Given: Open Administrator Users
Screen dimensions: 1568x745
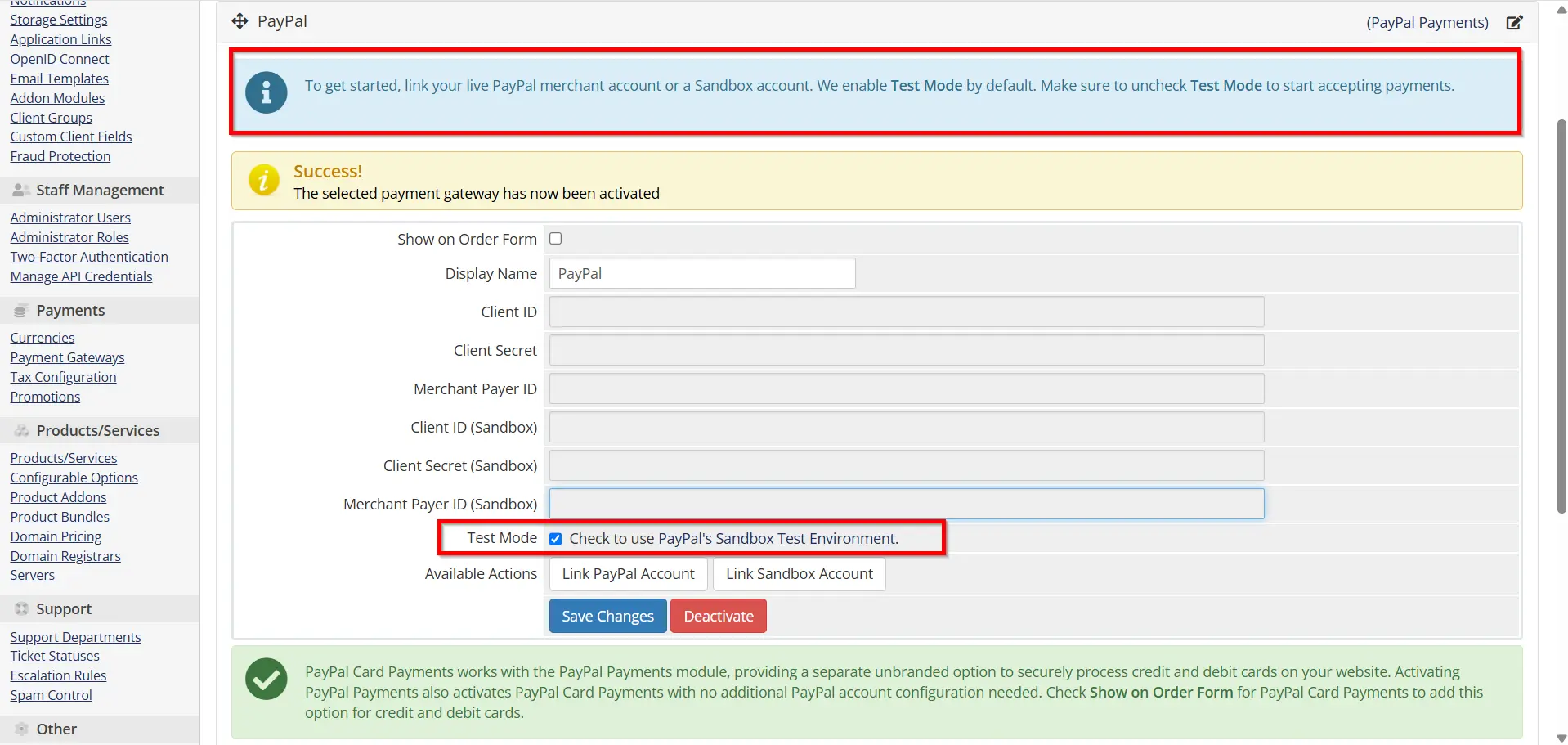Looking at the screenshot, I should [70, 218].
